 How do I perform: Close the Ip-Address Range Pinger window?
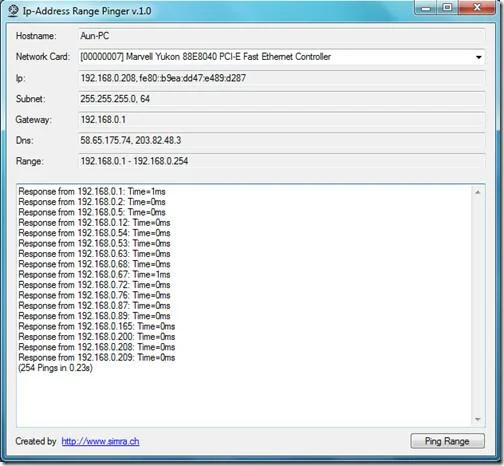(477, 8)
